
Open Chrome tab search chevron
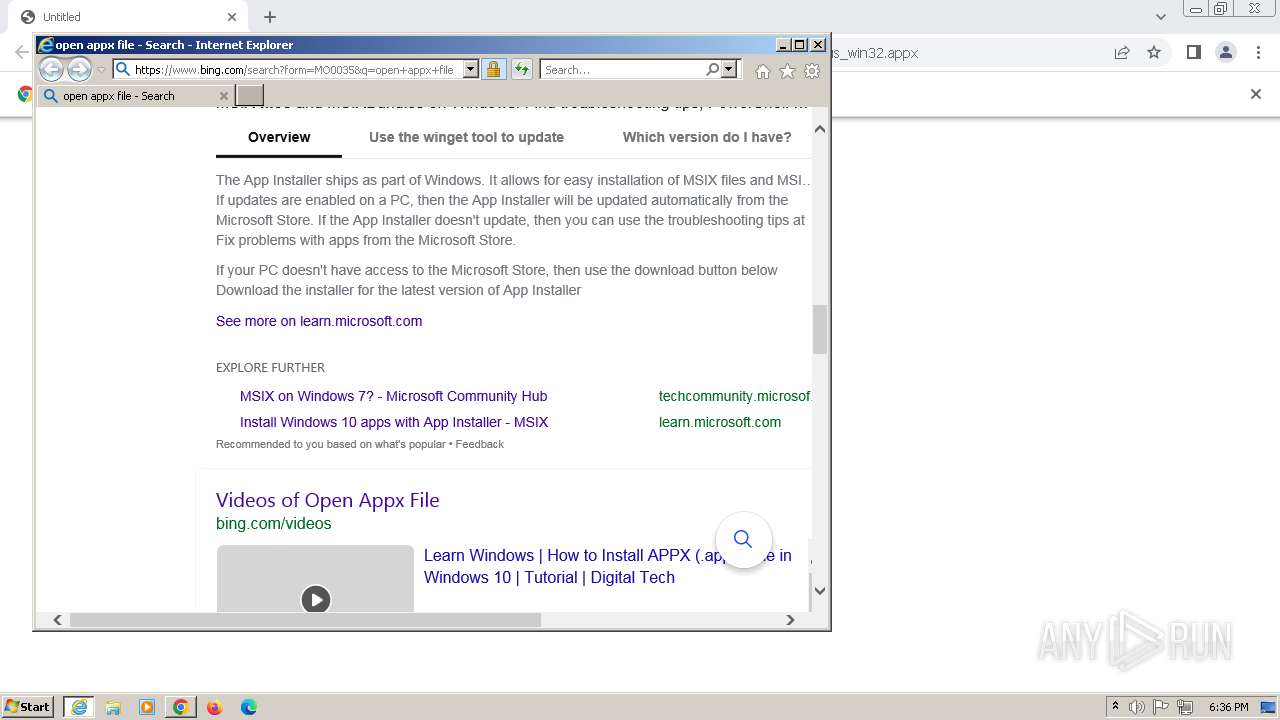[x=1161, y=17]
